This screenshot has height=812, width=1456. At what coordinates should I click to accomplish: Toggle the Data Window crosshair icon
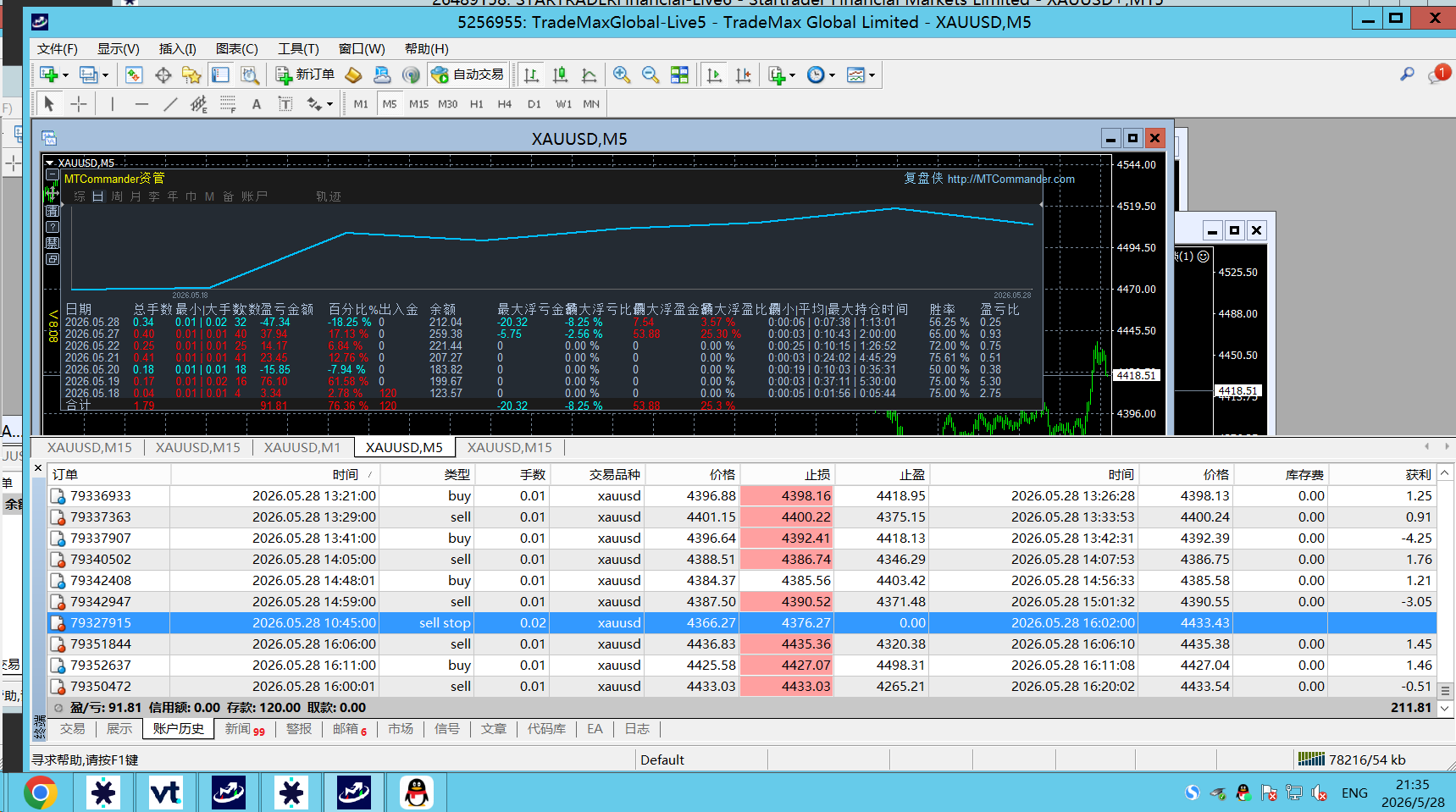click(163, 75)
